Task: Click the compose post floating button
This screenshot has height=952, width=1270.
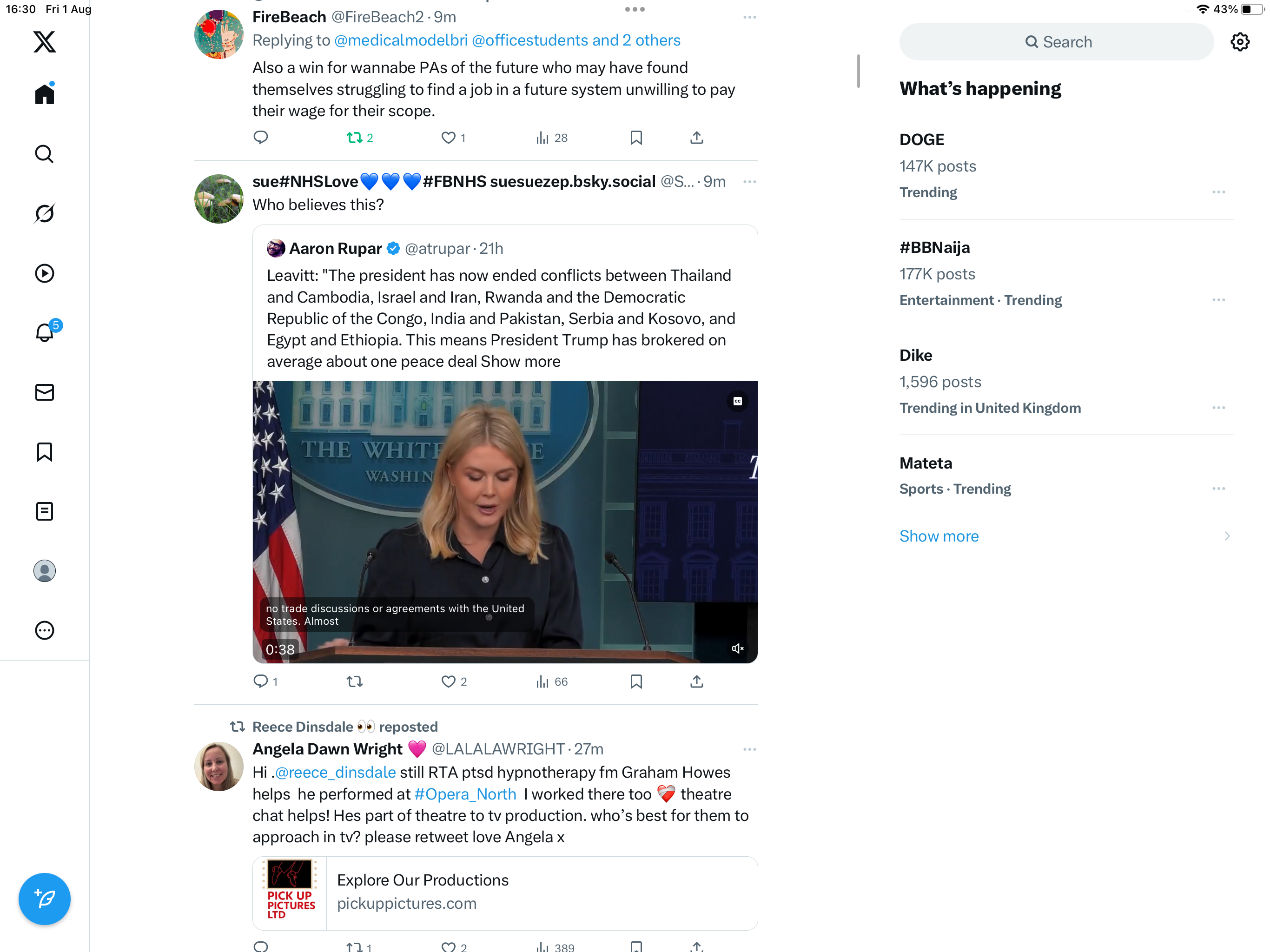Action: click(44, 899)
